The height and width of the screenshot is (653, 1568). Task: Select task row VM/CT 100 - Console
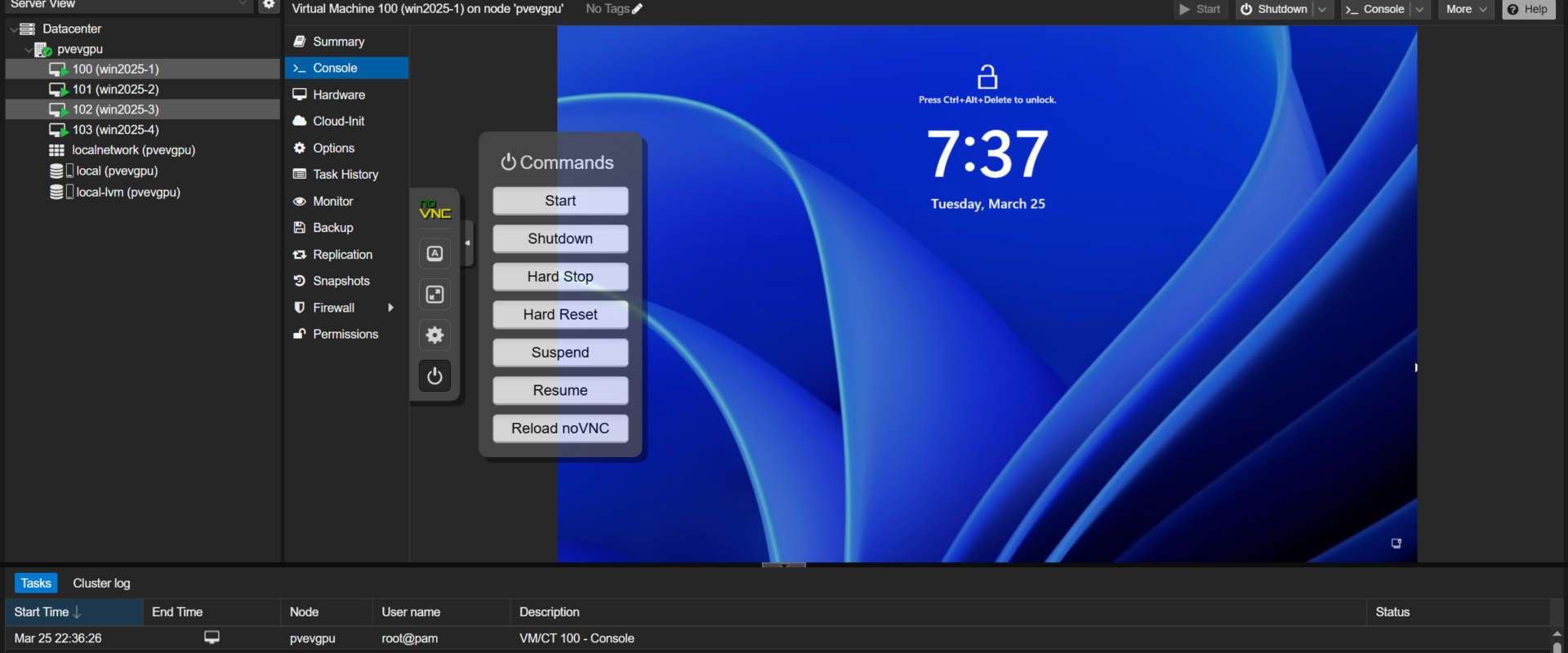[777, 638]
